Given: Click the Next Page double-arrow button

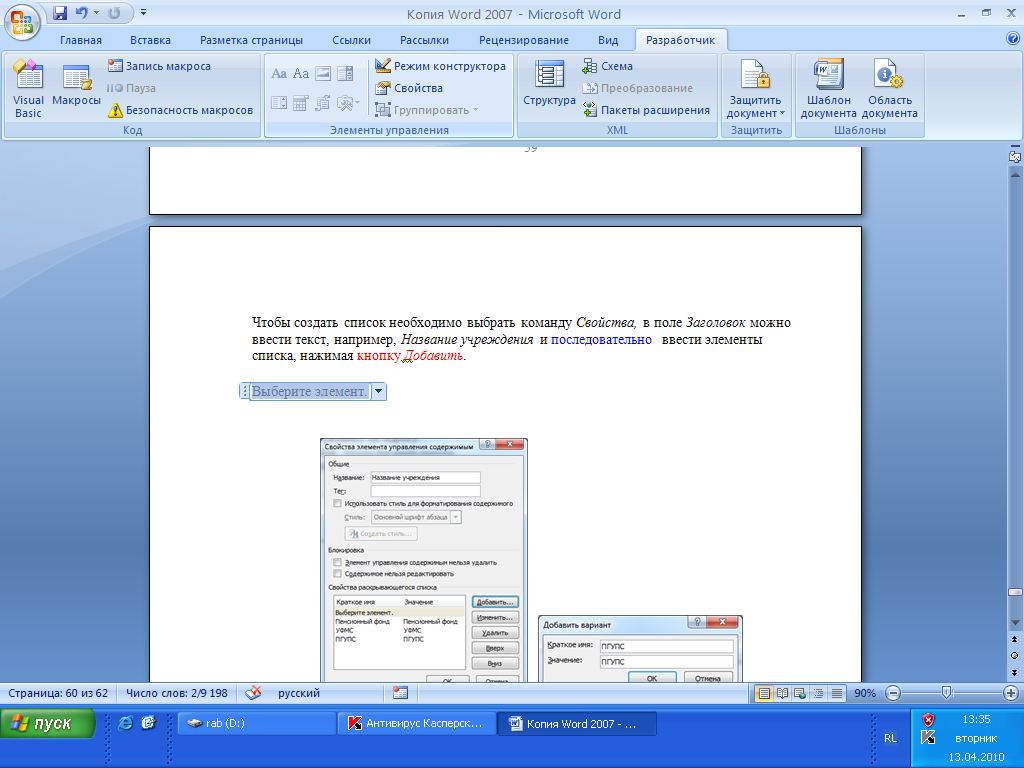Looking at the screenshot, I should point(1015,673).
